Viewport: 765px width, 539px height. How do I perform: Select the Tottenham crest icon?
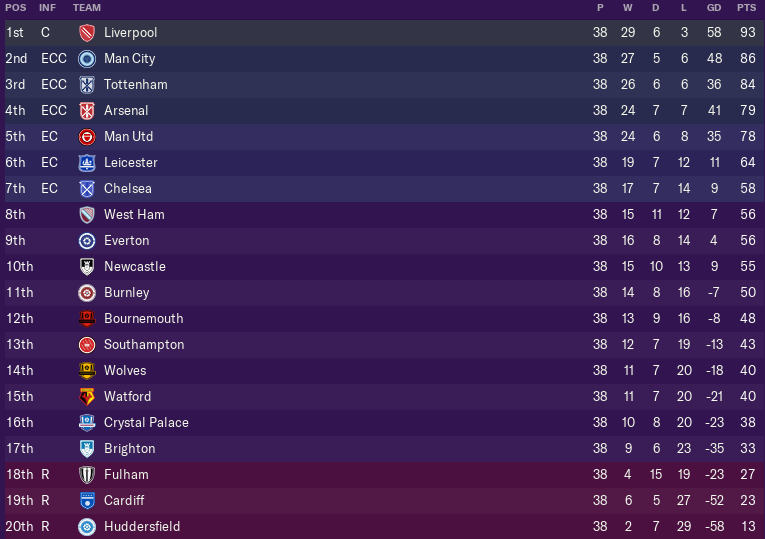(x=87, y=85)
